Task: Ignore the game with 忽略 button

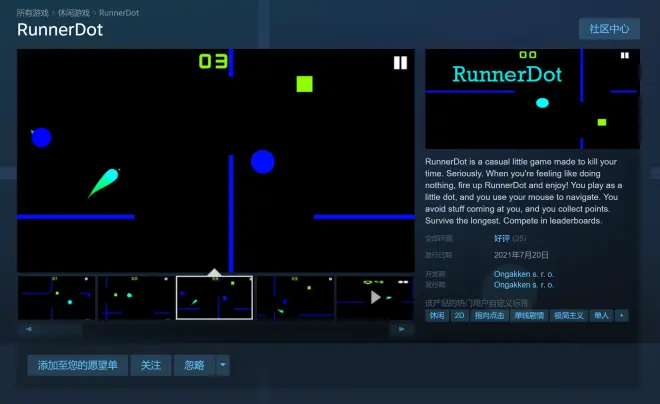Action: pos(194,365)
